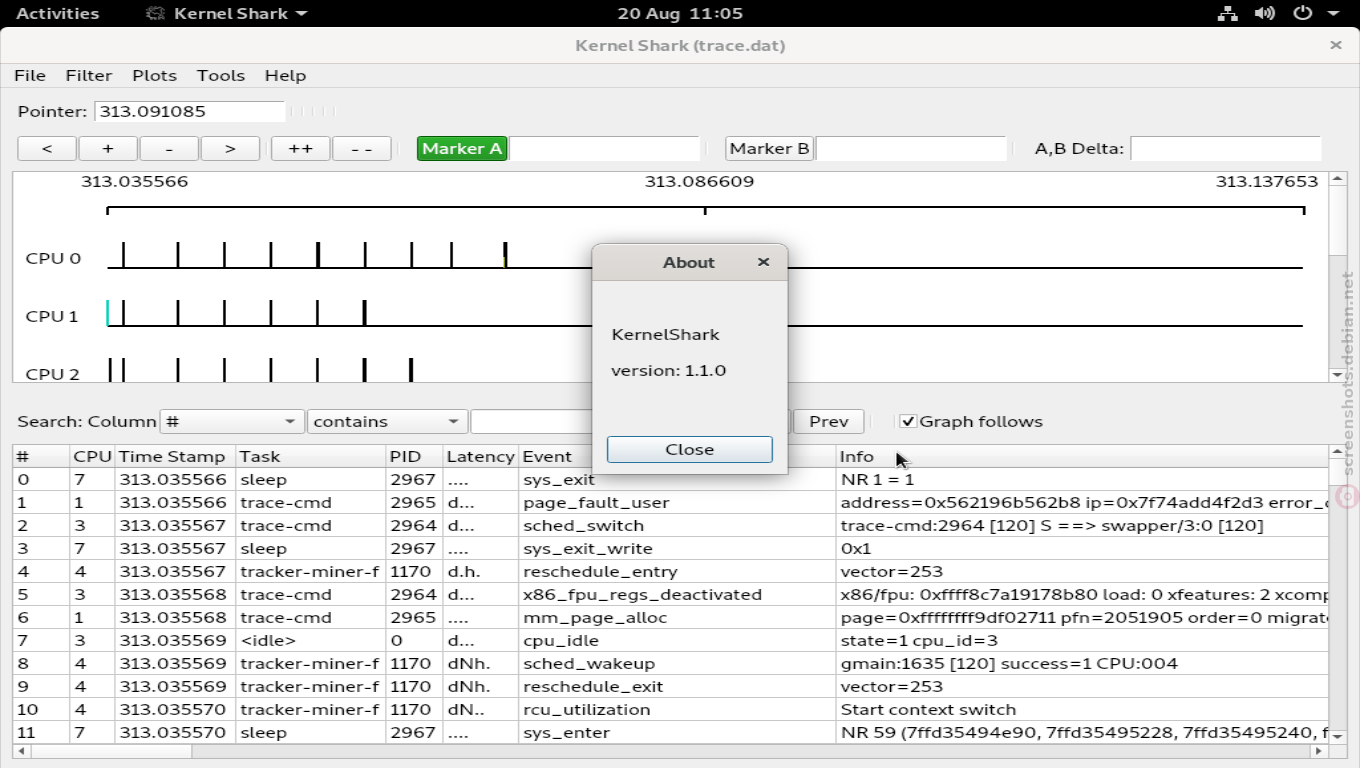1360x768 pixels.
Task: Click the volume icon in top bar
Action: [1265, 13]
